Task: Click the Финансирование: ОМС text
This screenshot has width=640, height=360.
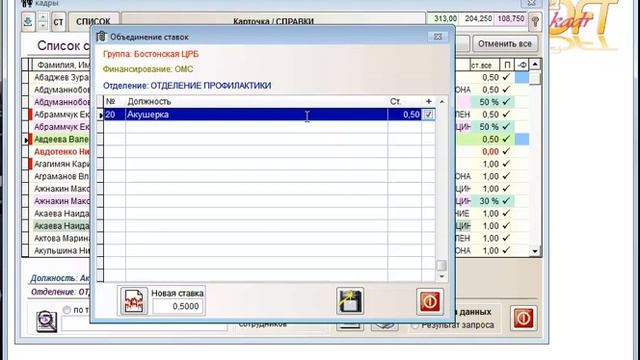Action: pyautogui.click(x=148, y=69)
